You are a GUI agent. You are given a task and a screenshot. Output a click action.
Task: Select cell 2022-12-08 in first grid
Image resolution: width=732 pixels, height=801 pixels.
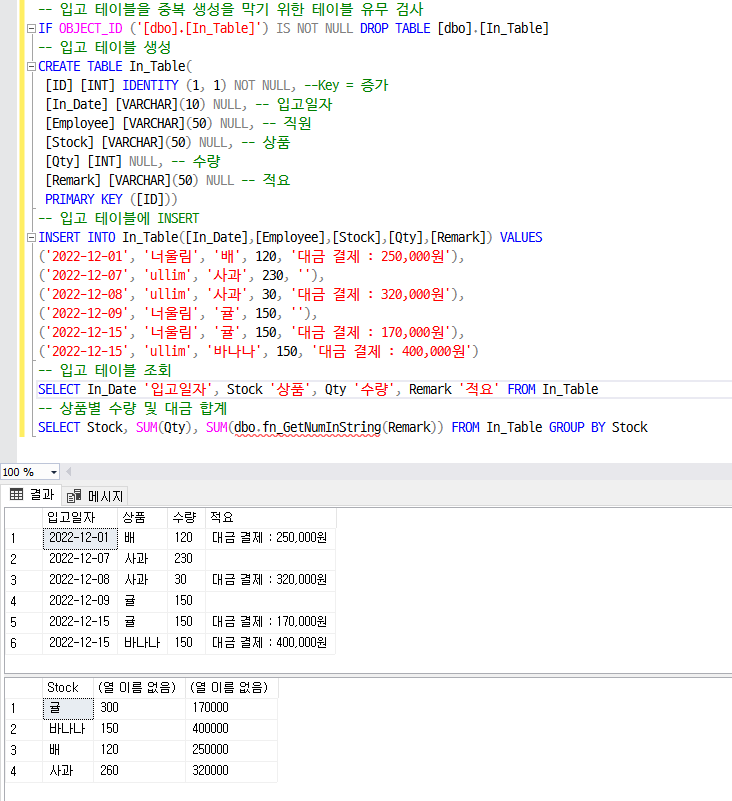pos(80,580)
